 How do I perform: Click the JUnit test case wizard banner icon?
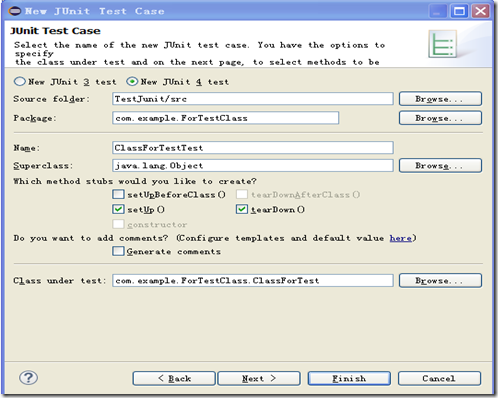coord(442,44)
